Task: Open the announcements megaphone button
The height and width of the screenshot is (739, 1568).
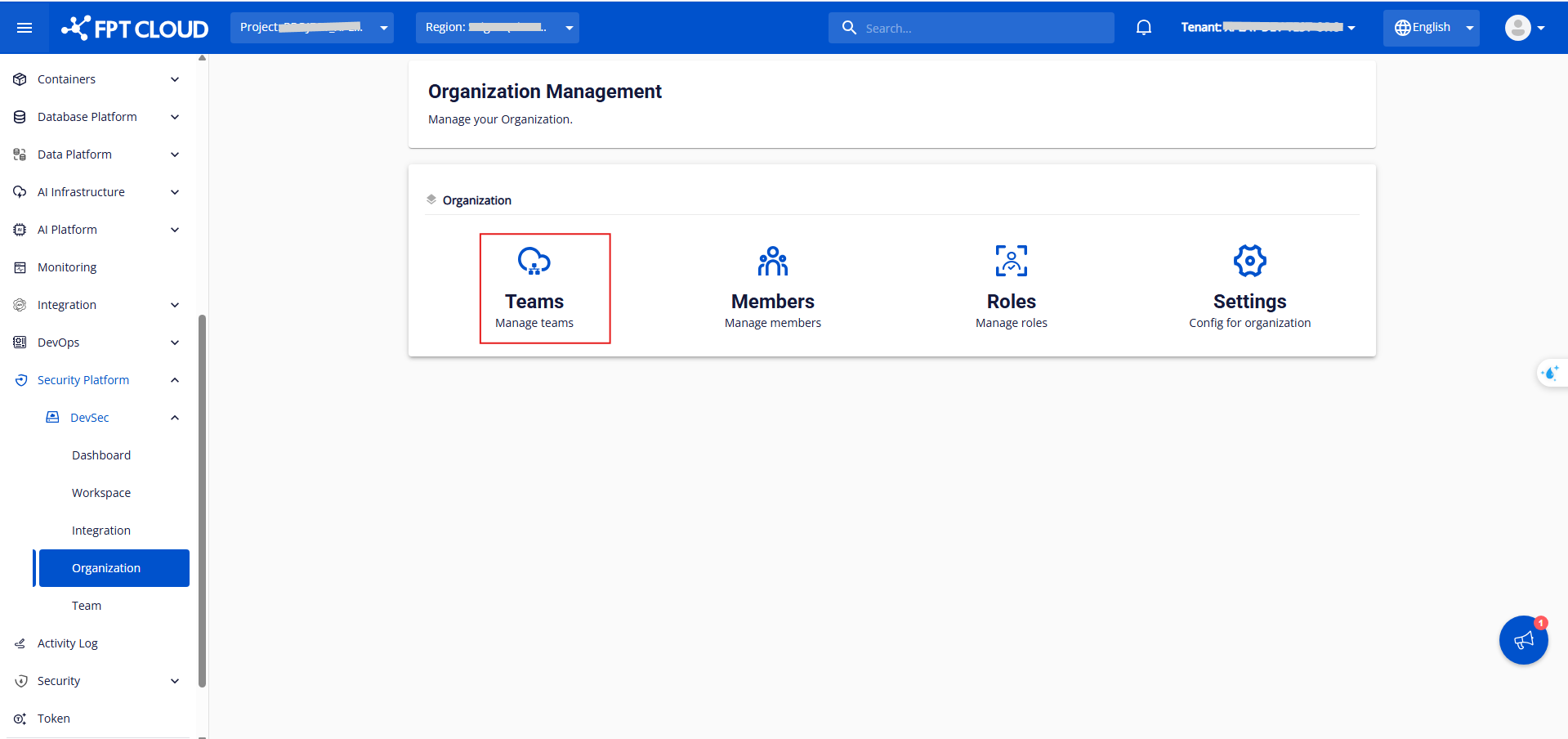Action: [x=1523, y=640]
